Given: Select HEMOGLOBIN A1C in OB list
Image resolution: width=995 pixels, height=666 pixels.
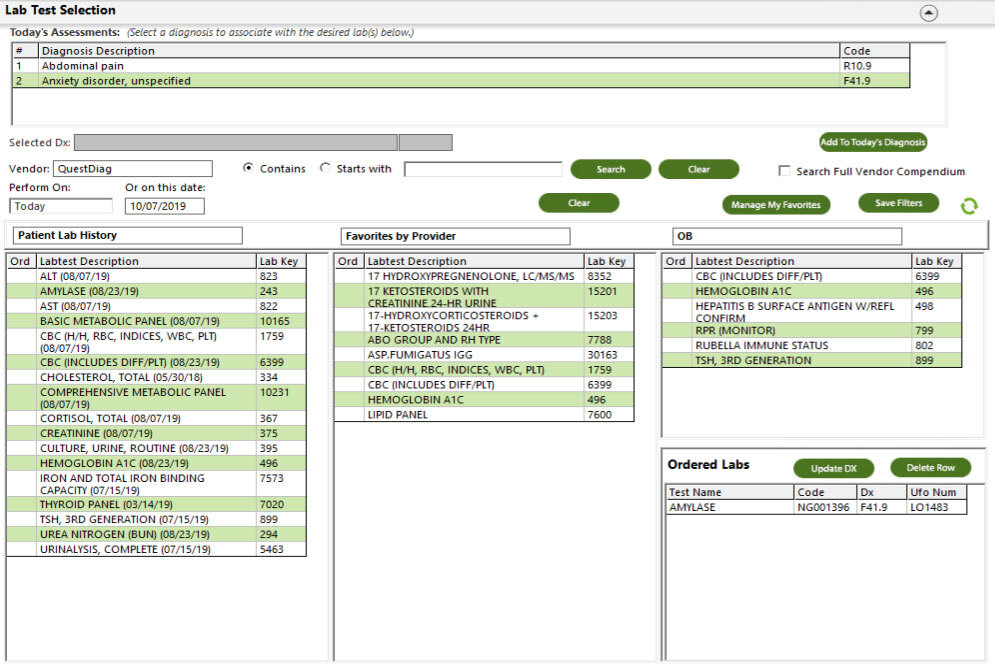Looking at the screenshot, I should pyautogui.click(x=812, y=291).
